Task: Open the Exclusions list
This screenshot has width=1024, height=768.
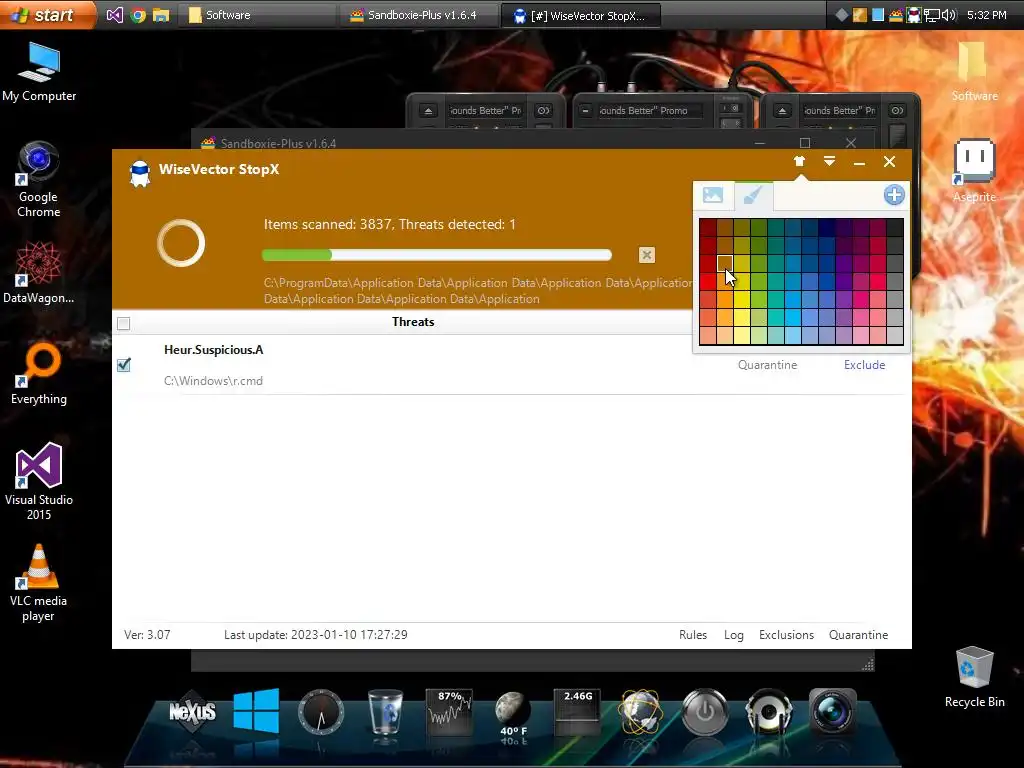Action: 786,635
